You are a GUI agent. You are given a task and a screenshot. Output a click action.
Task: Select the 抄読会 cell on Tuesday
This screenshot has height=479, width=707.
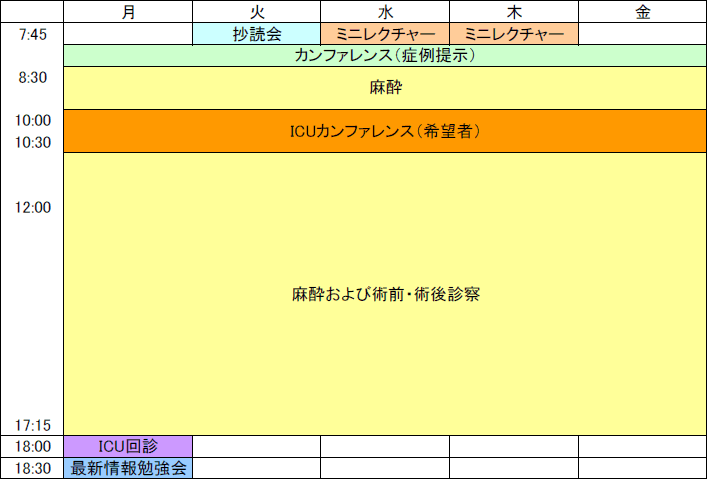256,34
